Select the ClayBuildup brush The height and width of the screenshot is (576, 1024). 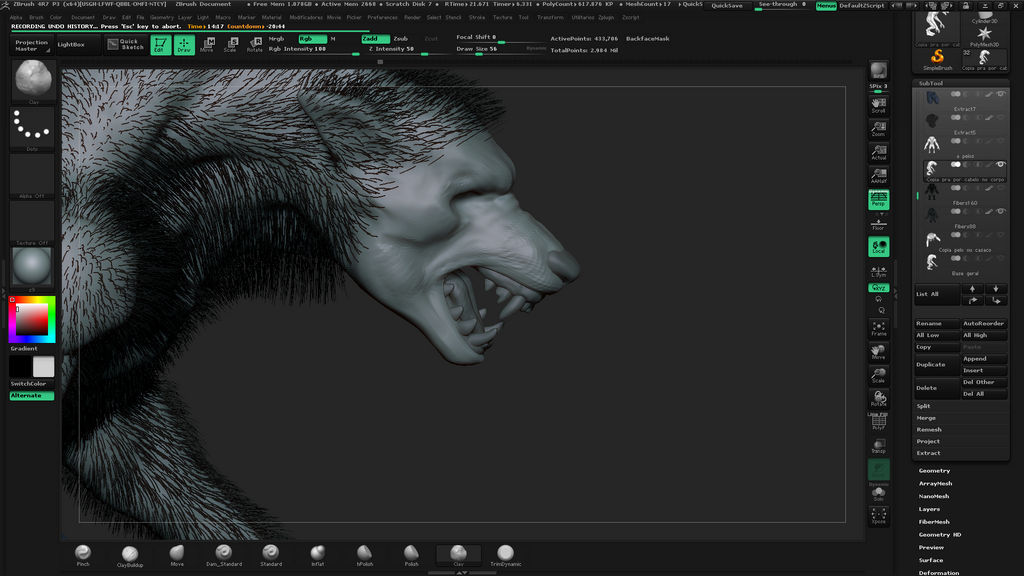click(130, 554)
